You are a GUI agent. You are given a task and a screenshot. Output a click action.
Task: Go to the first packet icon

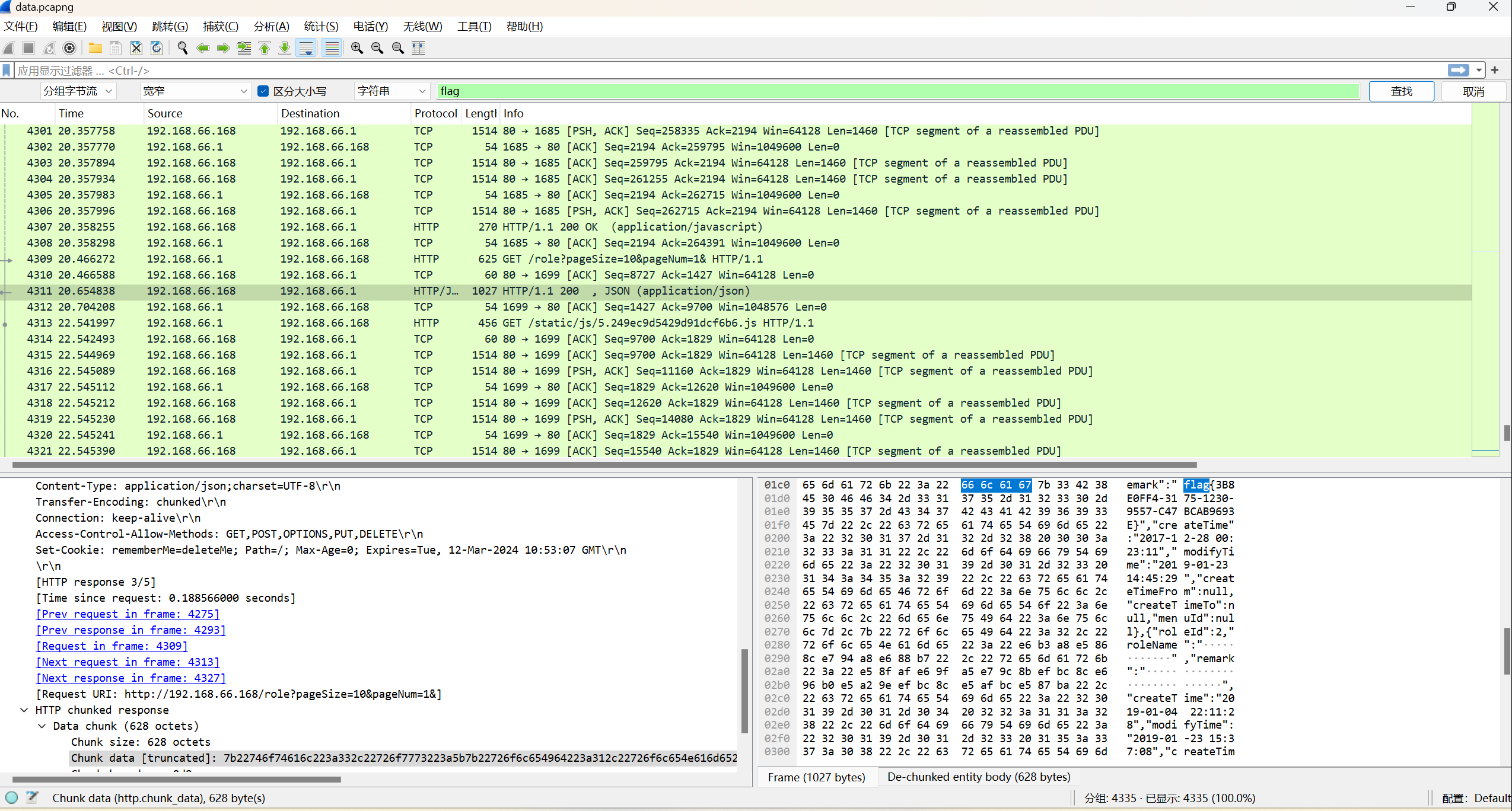click(265, 48)
